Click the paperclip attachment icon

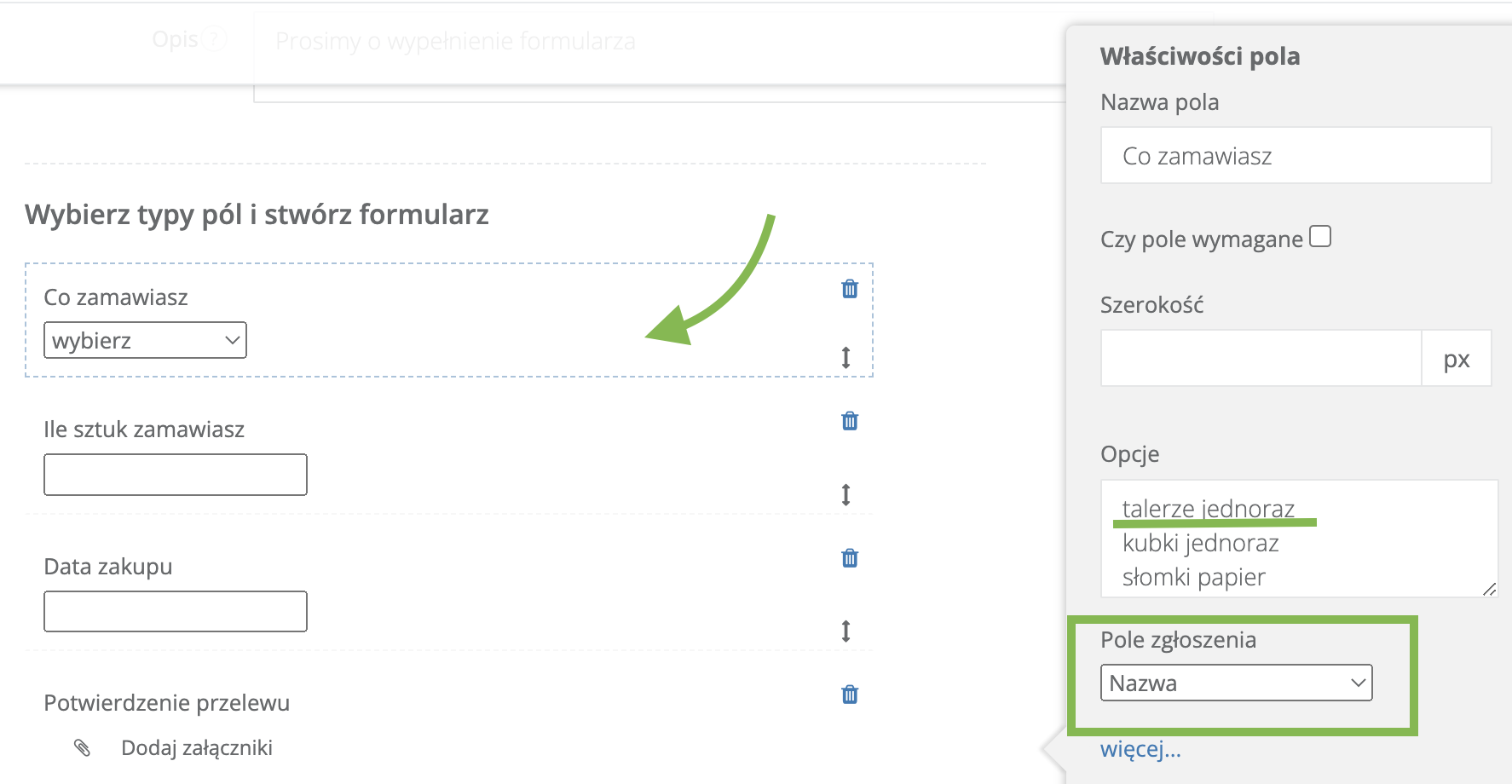(x=82, y=747)
